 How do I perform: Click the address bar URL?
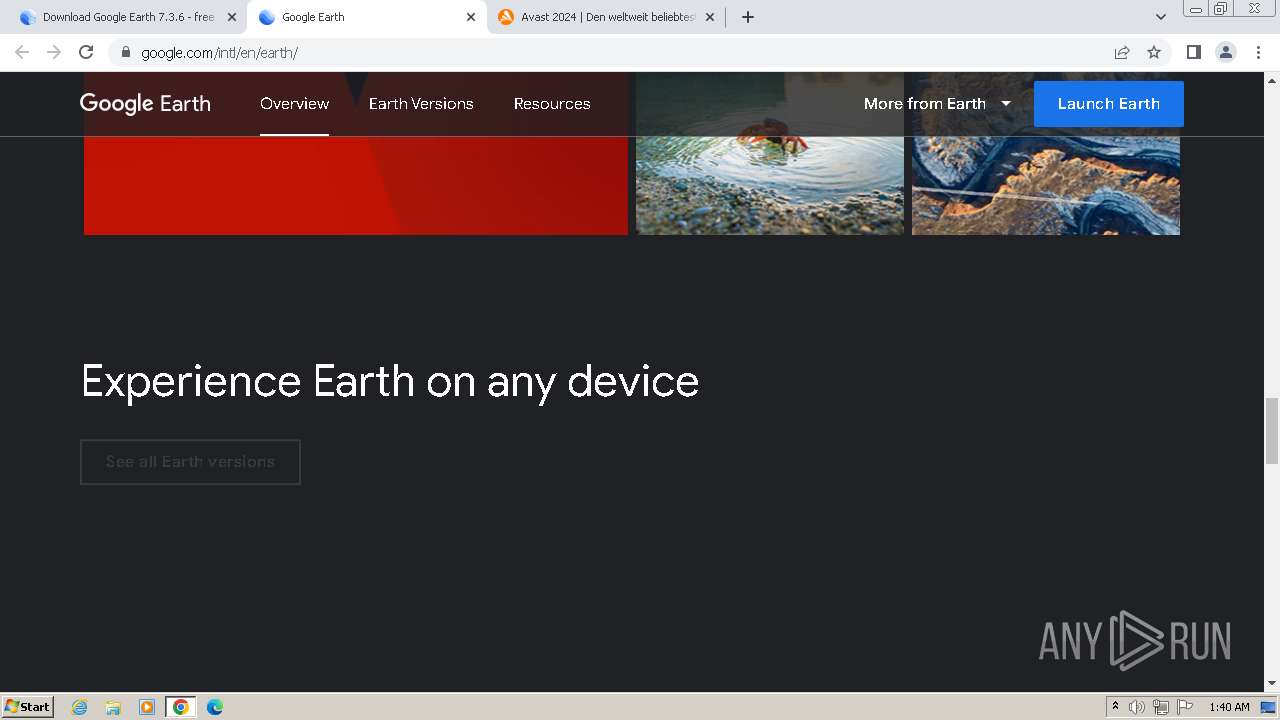coord(219,52)
